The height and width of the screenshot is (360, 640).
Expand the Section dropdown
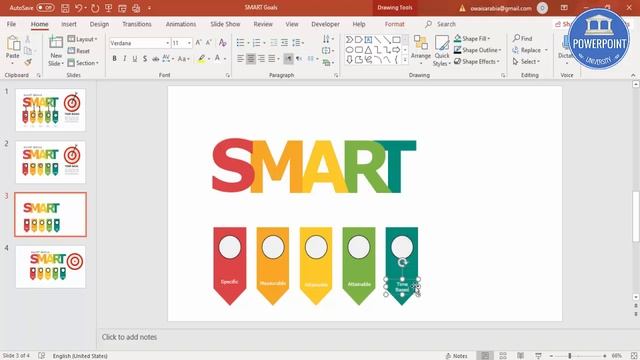click(x=83, y=63)
